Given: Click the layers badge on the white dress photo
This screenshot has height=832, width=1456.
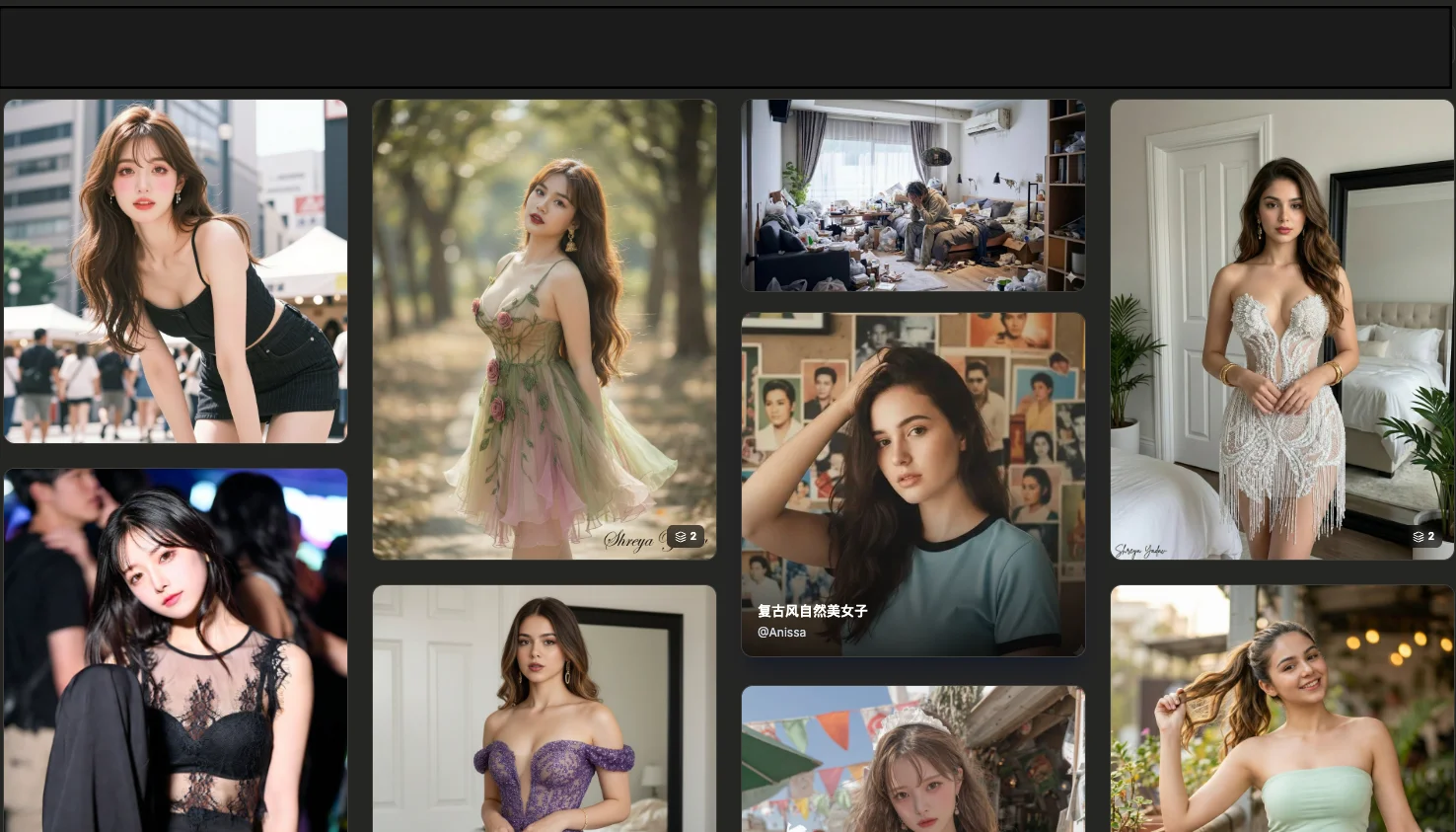Looking at the screenshot, I should point(1423,536).
